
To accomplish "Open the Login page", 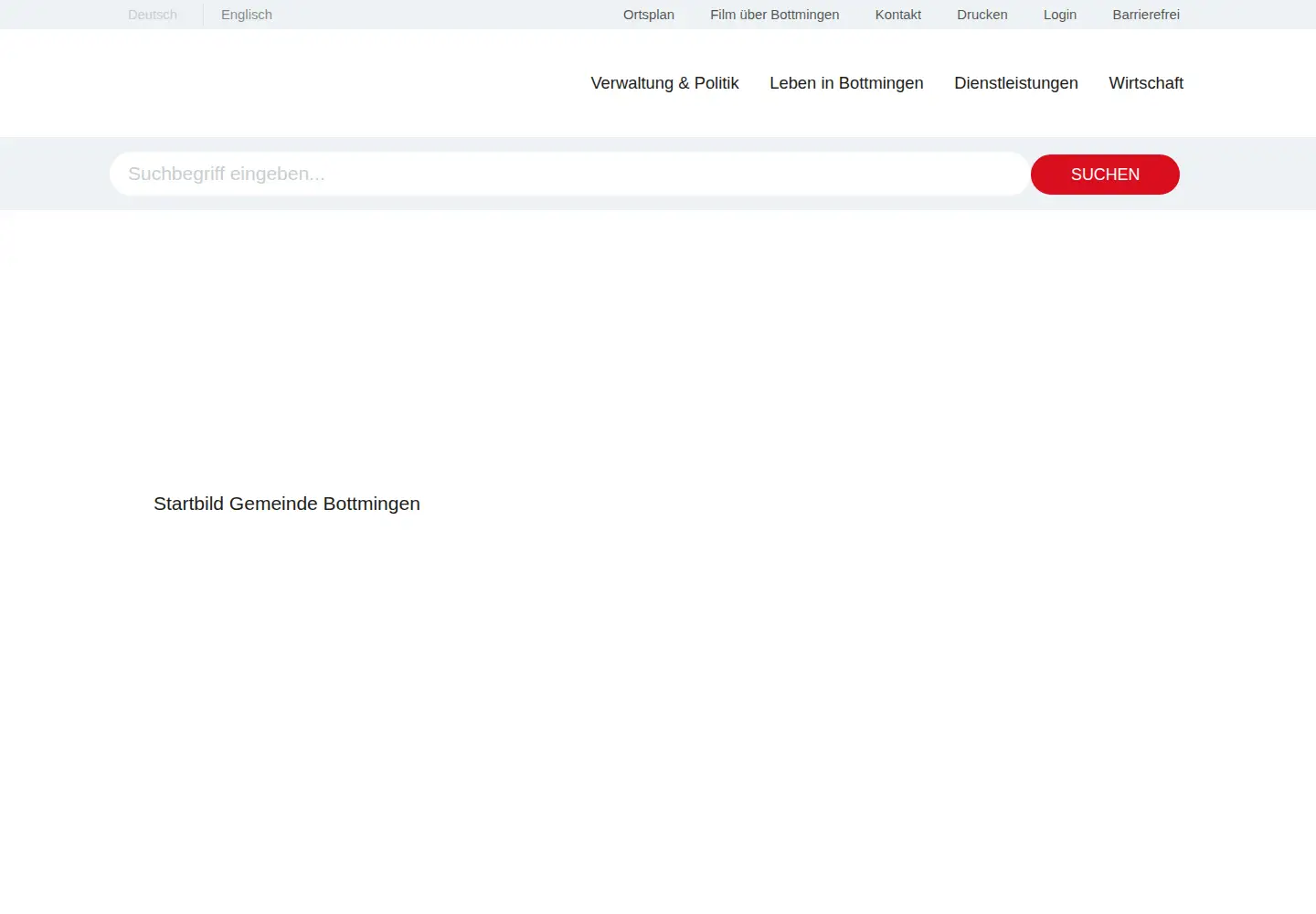I will 1060,15.
